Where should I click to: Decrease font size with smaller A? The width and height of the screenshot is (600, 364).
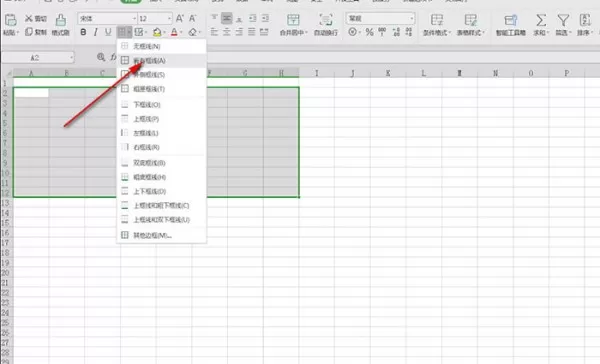pos(192,18)
